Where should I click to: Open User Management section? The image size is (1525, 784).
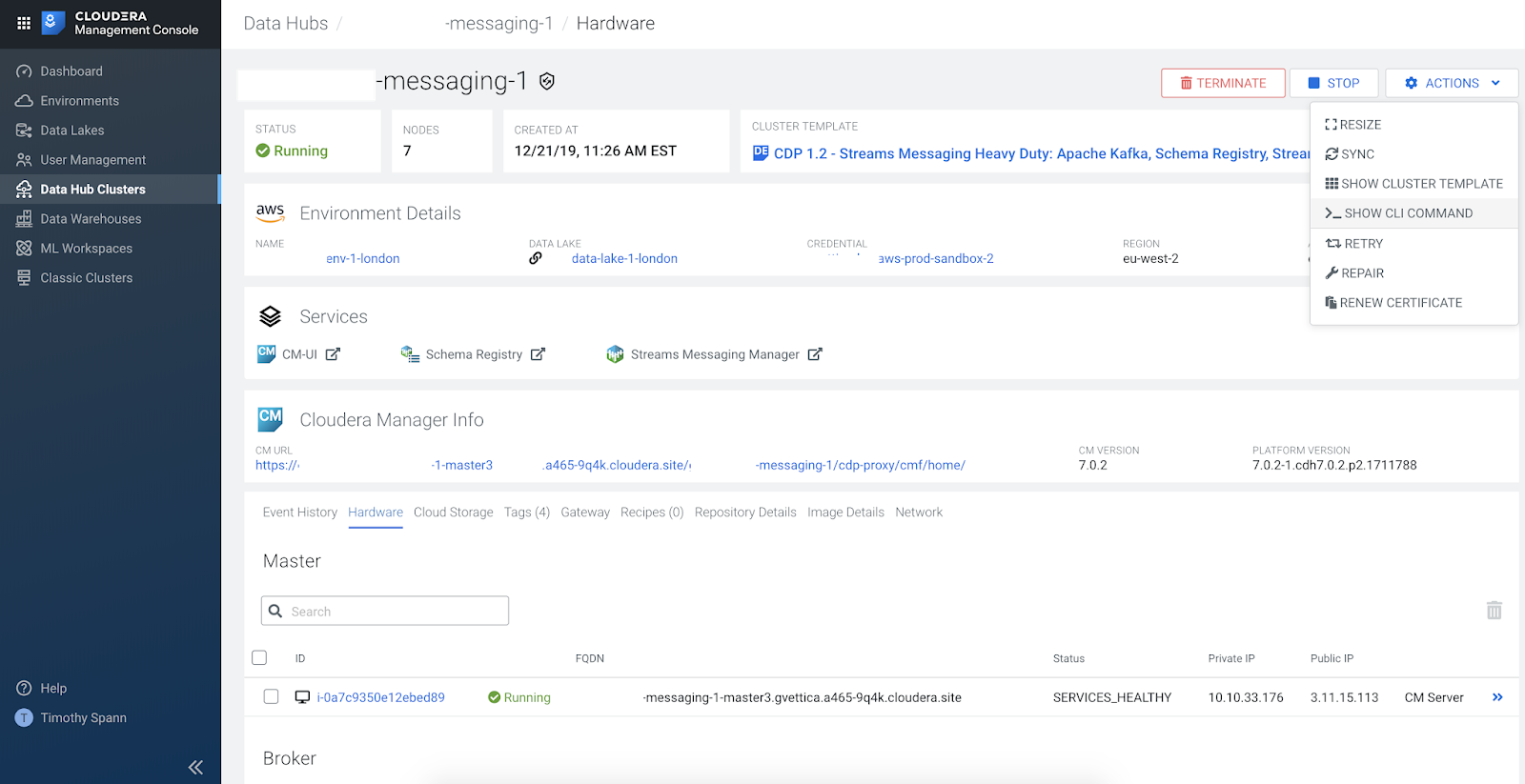coord(92,160)
